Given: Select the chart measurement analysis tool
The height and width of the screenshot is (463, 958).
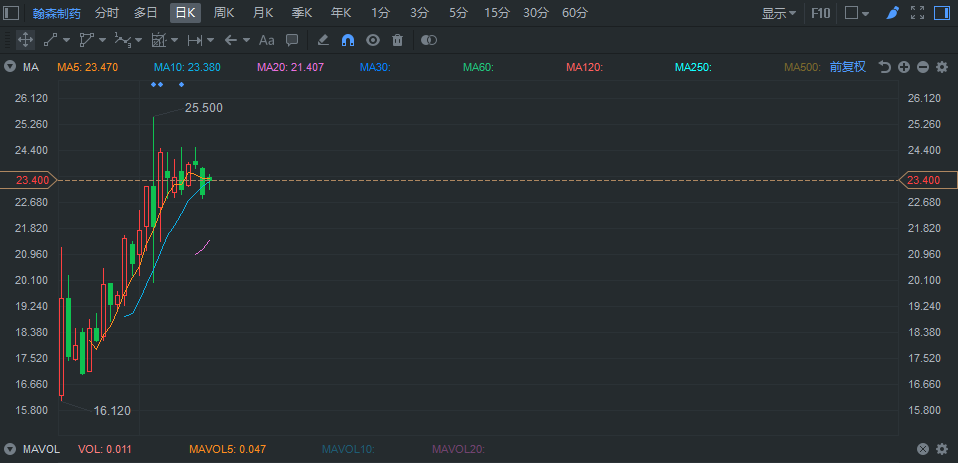Looking at the screenshot, I should coord(159,40).
